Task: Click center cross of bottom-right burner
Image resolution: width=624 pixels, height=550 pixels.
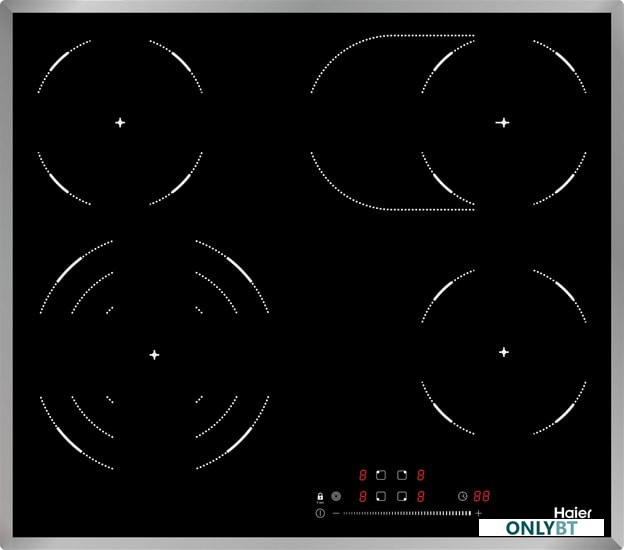Action: click(503, 352)
